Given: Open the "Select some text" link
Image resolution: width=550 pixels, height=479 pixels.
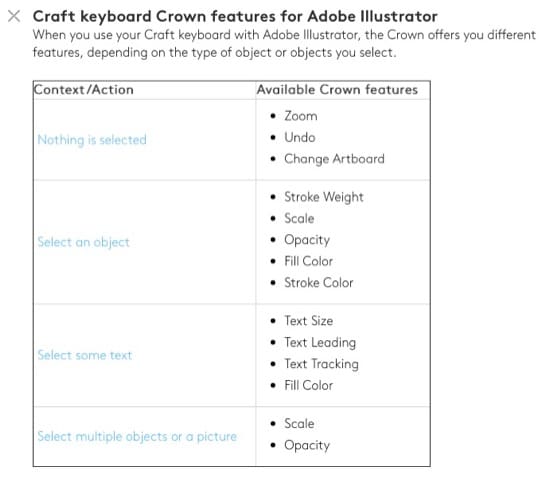Looking at the screenshot, I should (x=85, y=355).
